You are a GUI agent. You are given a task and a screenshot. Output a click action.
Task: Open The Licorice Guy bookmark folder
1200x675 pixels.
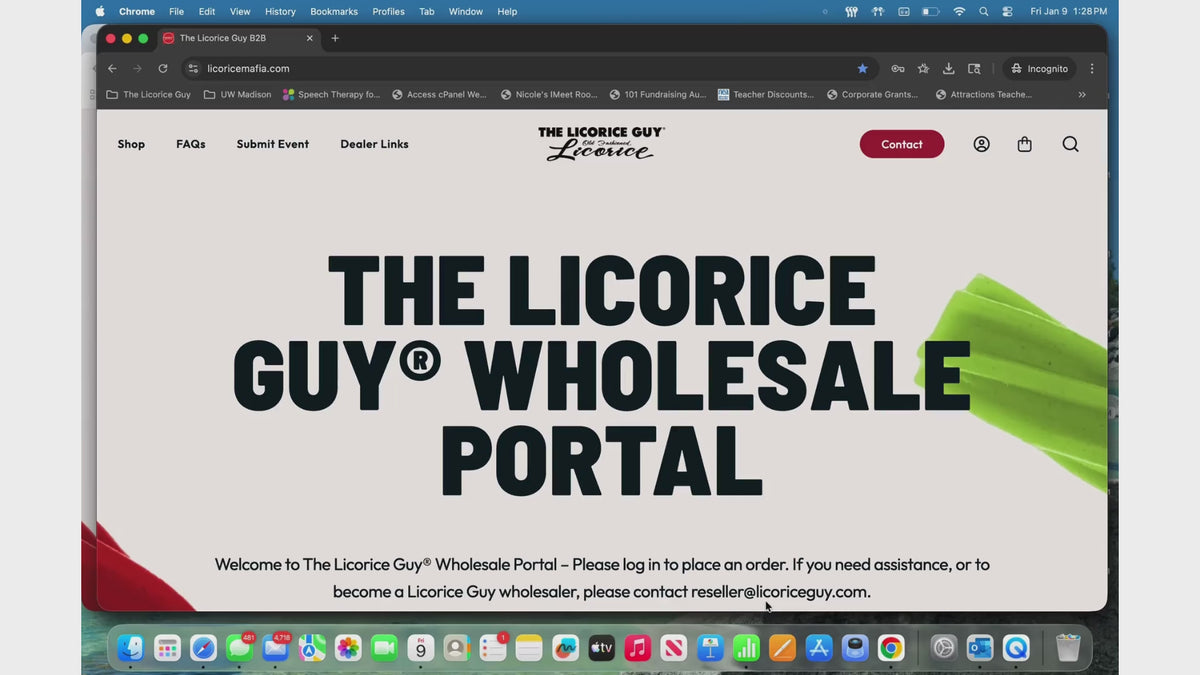[x=148, y=95]
